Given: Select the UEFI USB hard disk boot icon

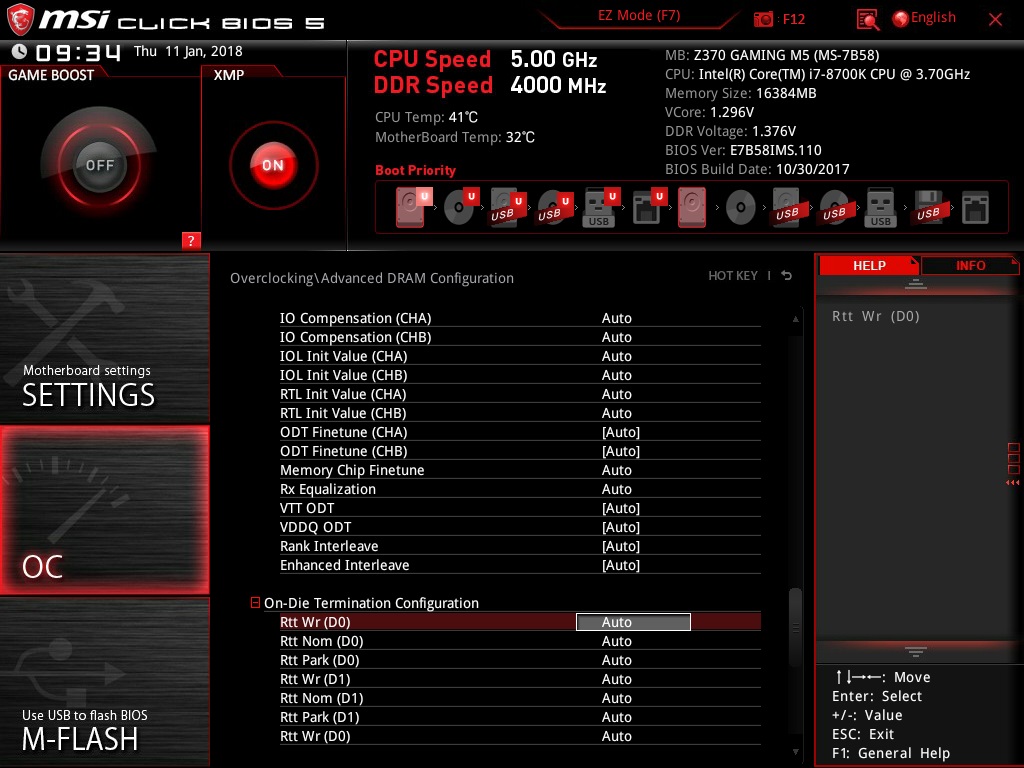Looking at the screenshot, I should 507,208.
